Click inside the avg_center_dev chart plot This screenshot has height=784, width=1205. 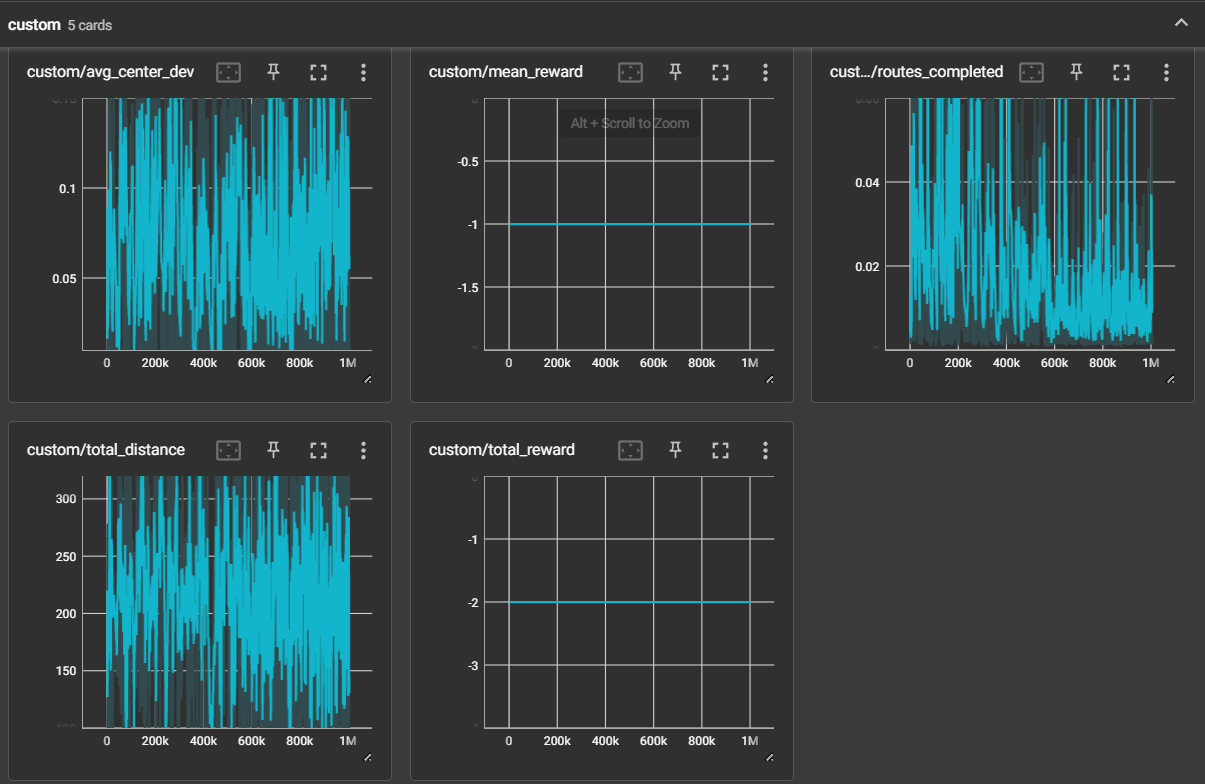click(228, 224)
